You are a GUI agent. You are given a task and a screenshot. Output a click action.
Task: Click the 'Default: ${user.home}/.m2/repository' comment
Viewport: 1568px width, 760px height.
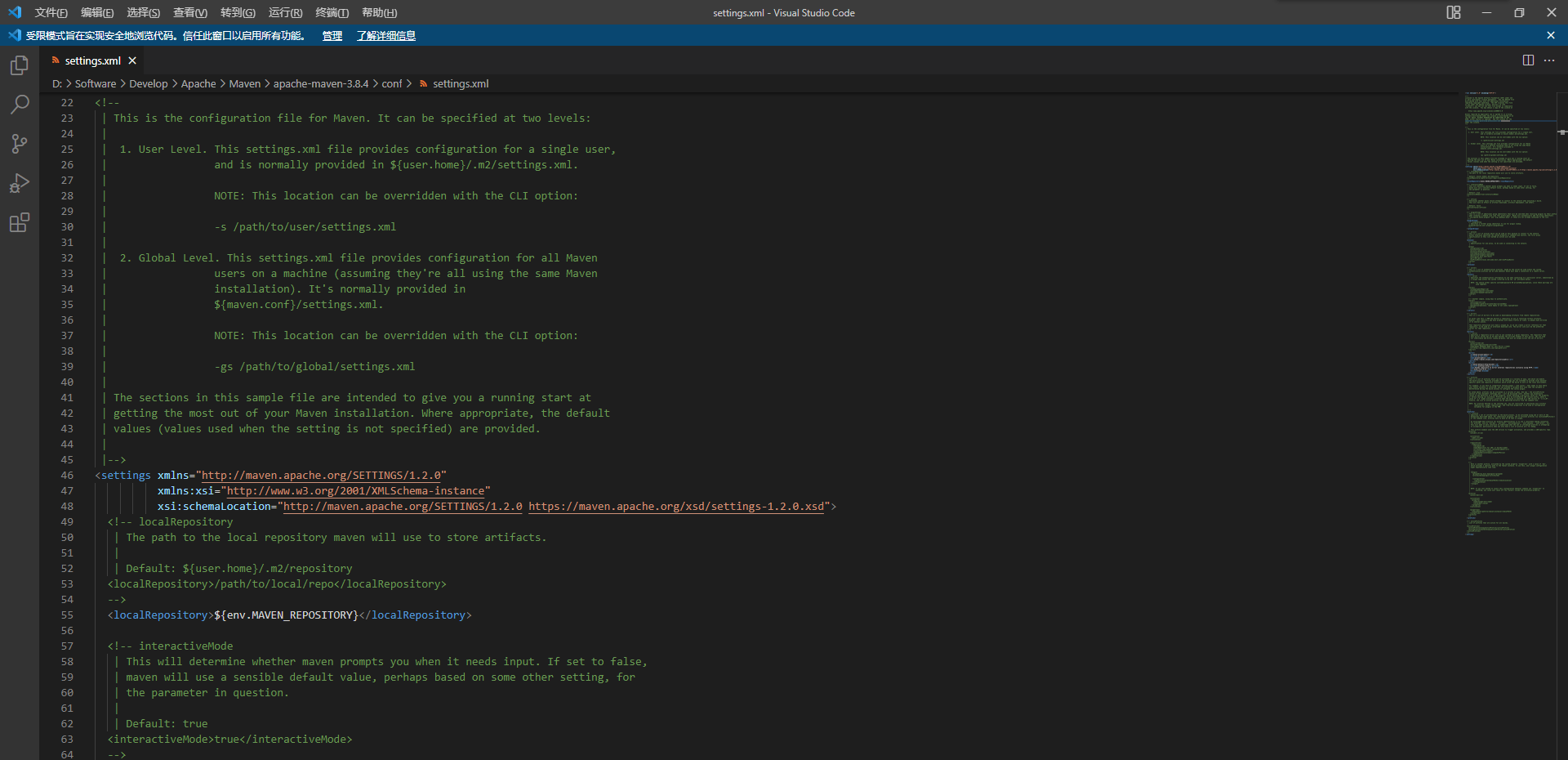(239, 569)
